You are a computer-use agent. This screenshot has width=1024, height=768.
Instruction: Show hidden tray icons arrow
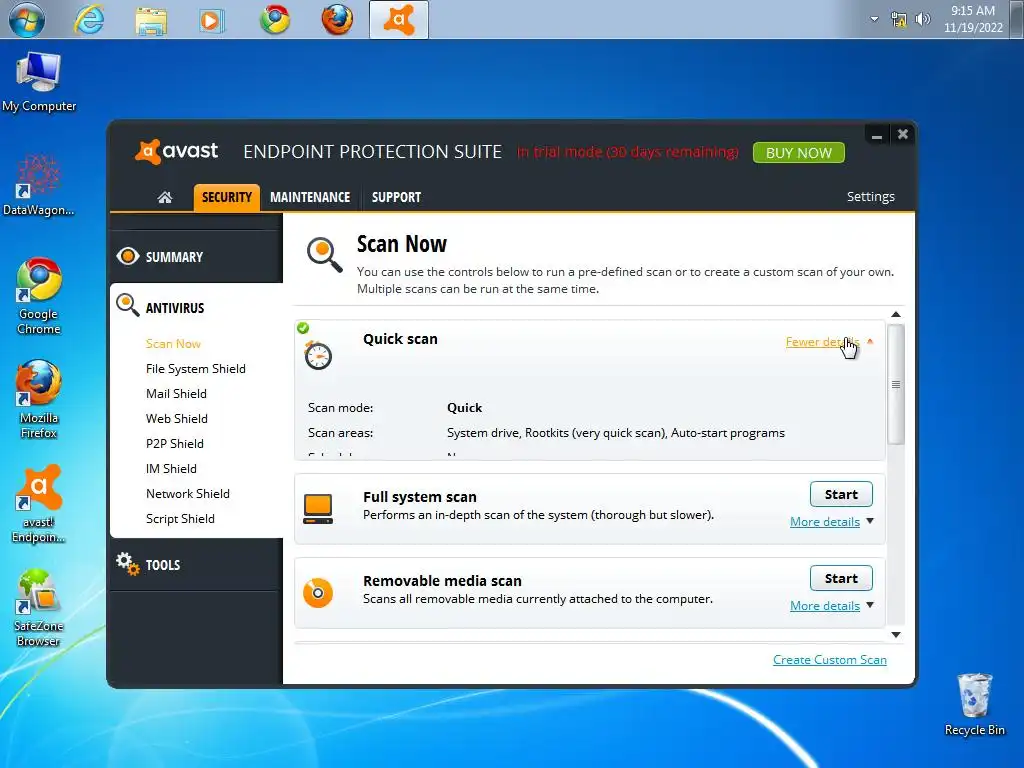874,20
